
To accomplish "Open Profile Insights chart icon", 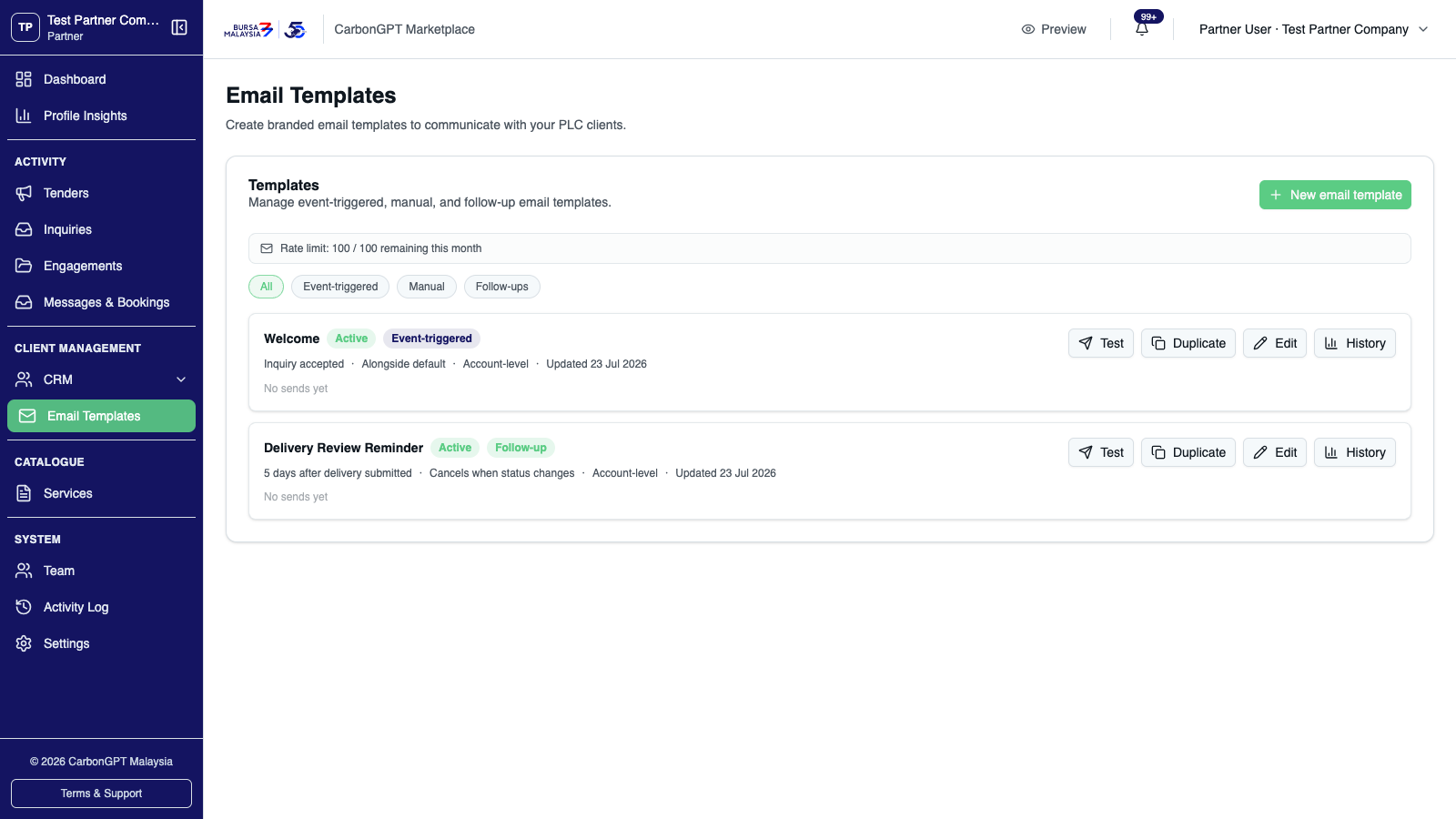I will [24, 116].
